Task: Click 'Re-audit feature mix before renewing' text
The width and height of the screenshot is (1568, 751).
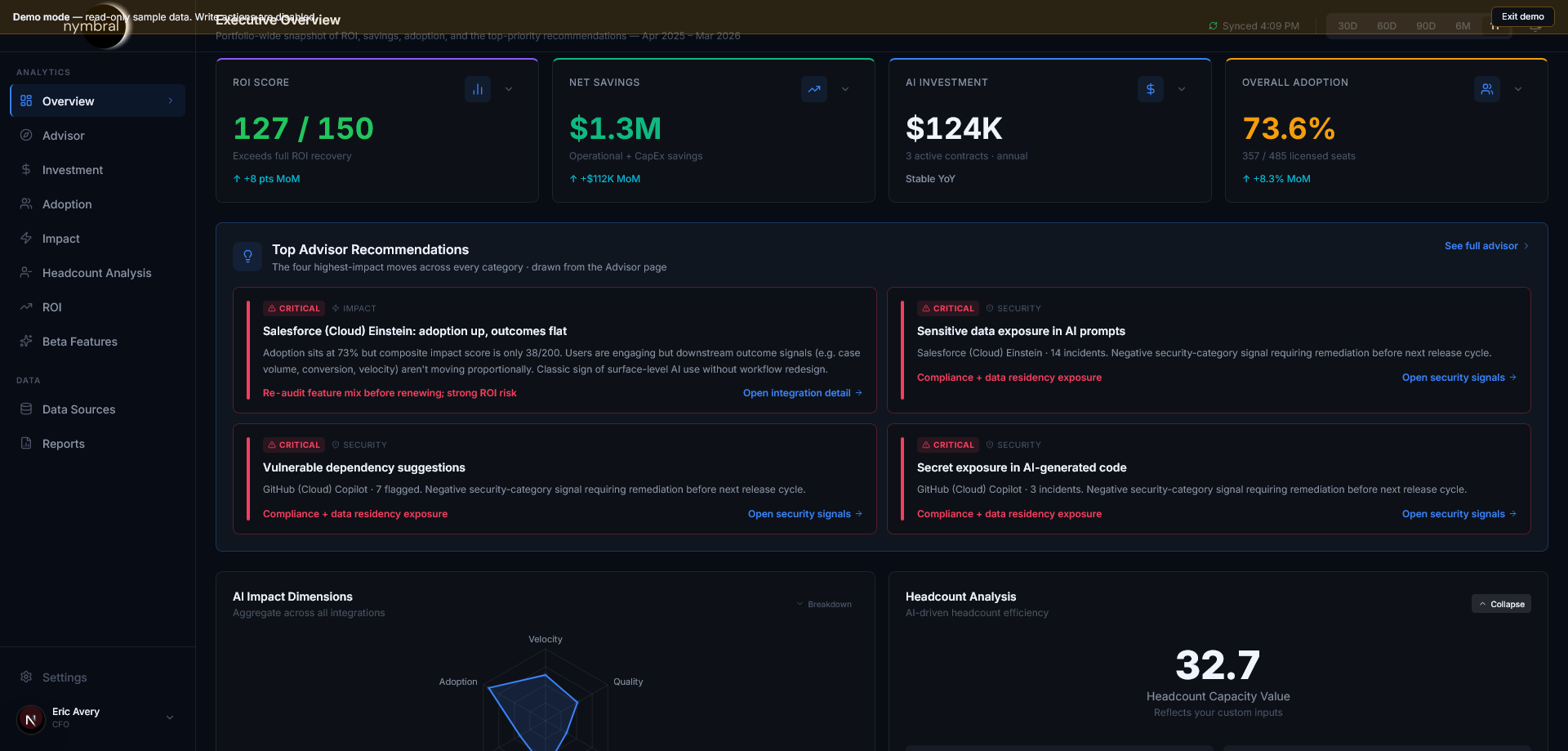Action: 390,392
